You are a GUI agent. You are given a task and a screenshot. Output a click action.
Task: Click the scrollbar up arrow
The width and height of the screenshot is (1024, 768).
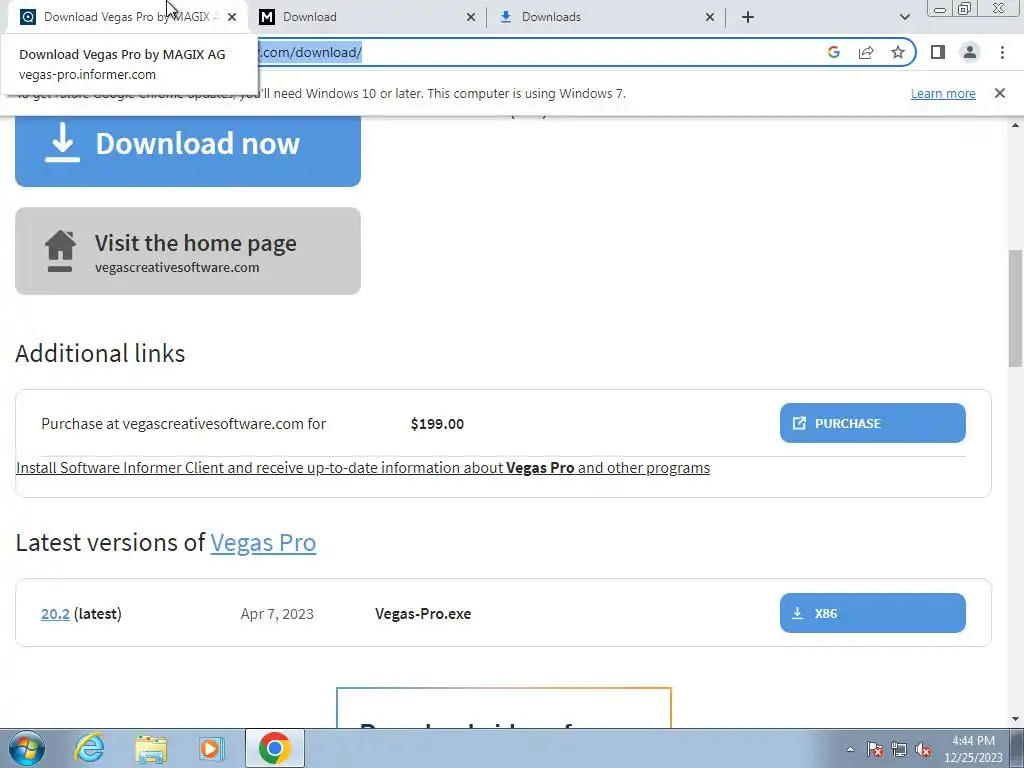[1016, 125]
